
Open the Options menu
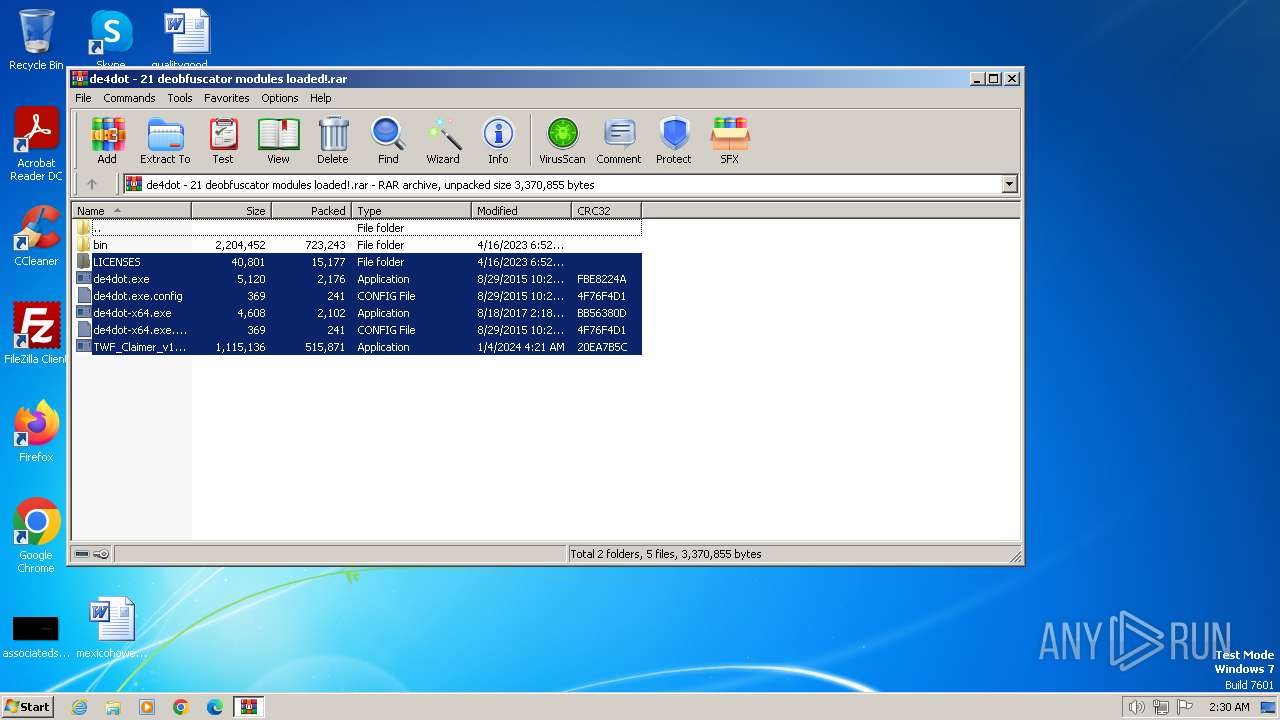(280, 98)
